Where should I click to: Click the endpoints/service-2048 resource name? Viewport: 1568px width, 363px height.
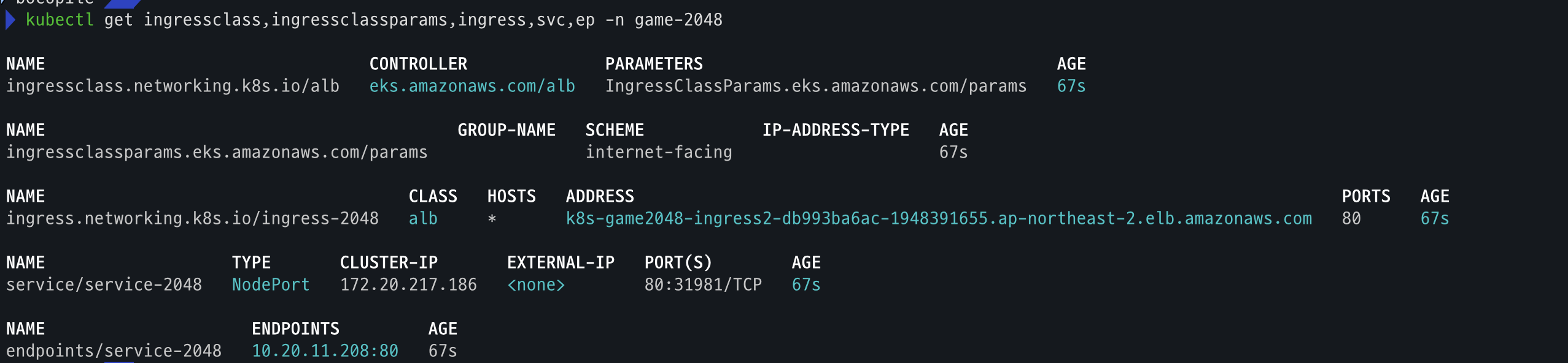point(114,351)
